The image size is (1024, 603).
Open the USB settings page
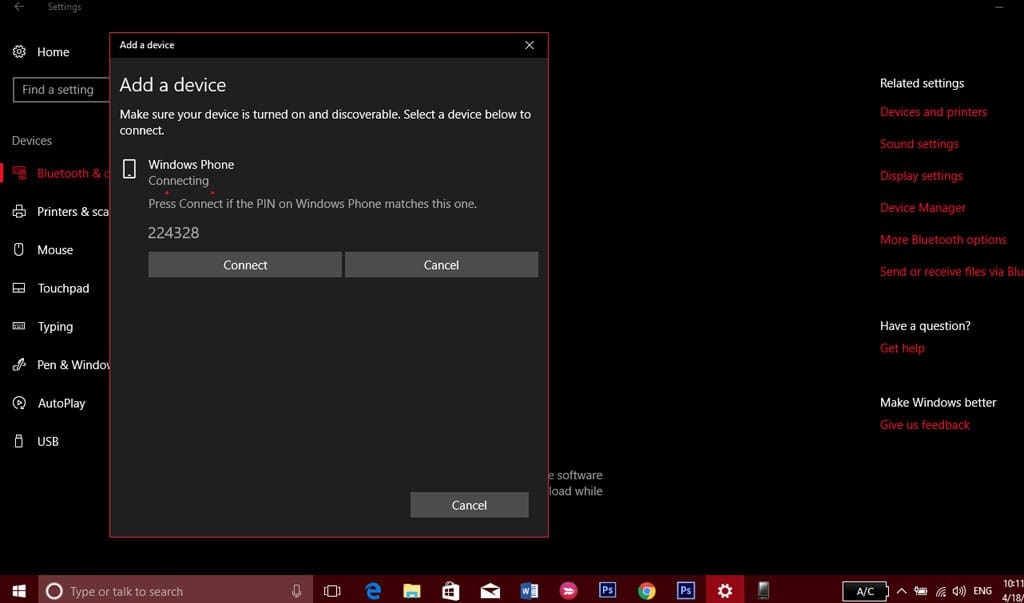(x=48, y=441)
